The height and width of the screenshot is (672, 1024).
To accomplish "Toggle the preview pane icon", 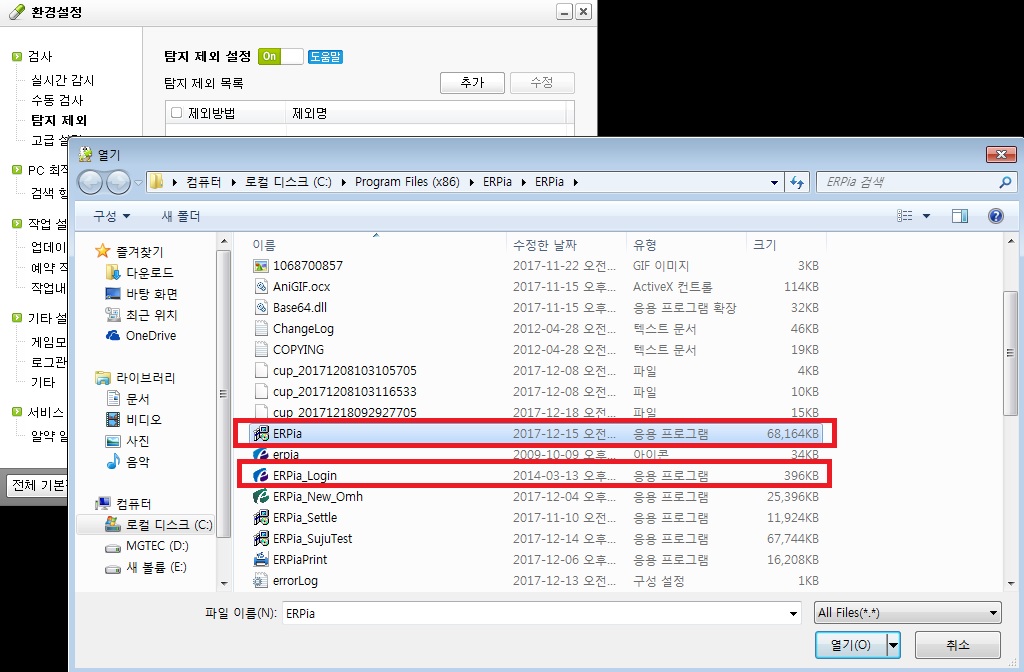I will 960,216.
